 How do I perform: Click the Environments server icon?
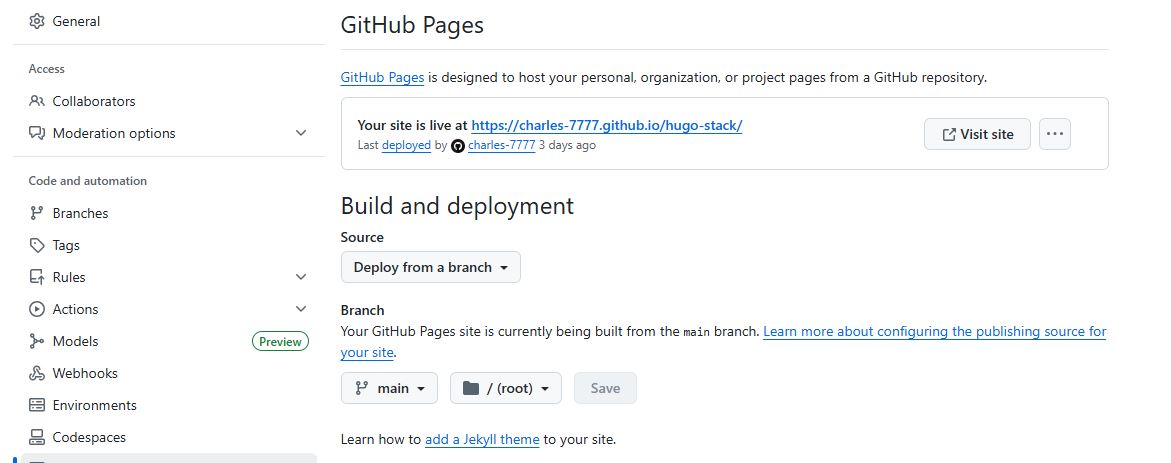point(37,405)
